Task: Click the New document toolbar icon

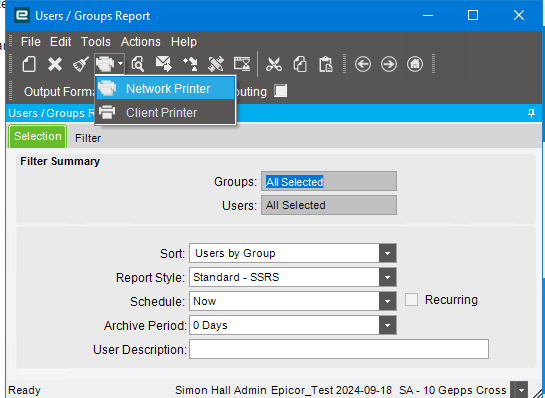Action: pos(29,64)
